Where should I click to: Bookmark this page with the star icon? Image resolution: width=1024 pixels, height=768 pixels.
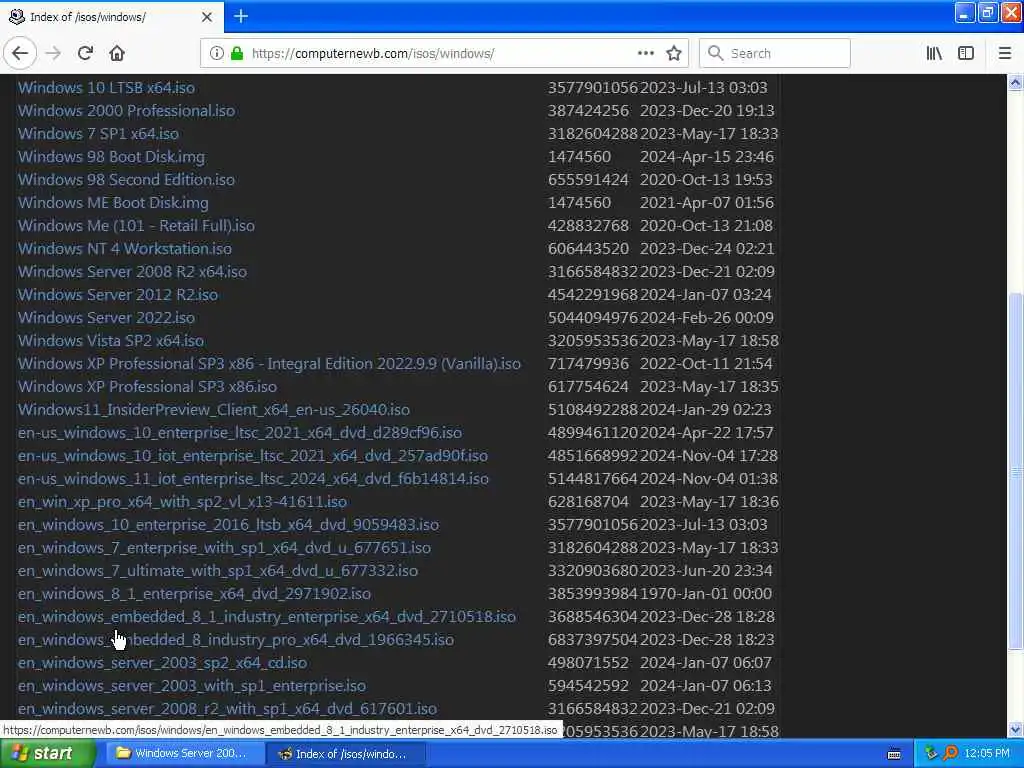click(674, 54)
